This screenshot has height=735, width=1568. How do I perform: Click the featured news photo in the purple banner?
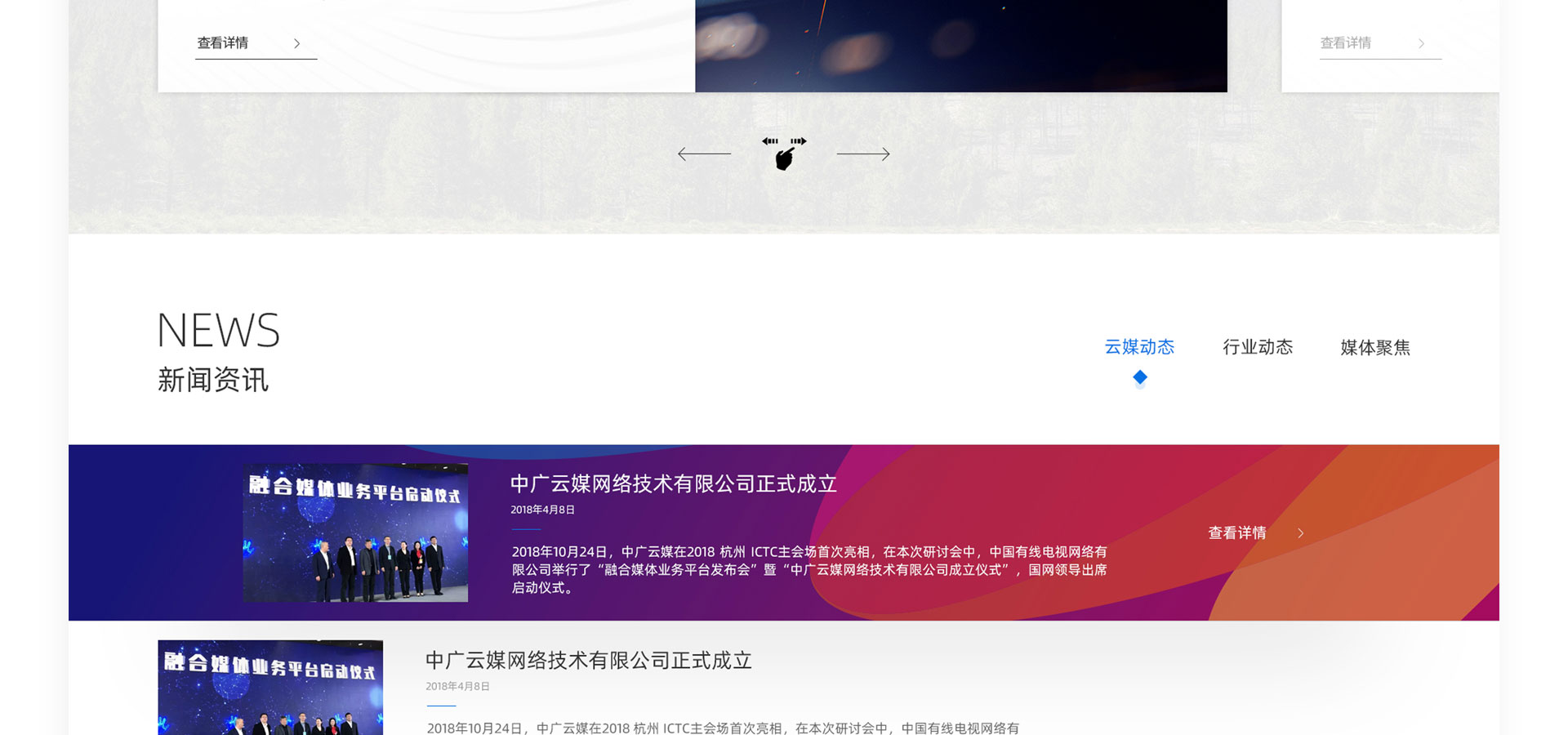[355, 532]
